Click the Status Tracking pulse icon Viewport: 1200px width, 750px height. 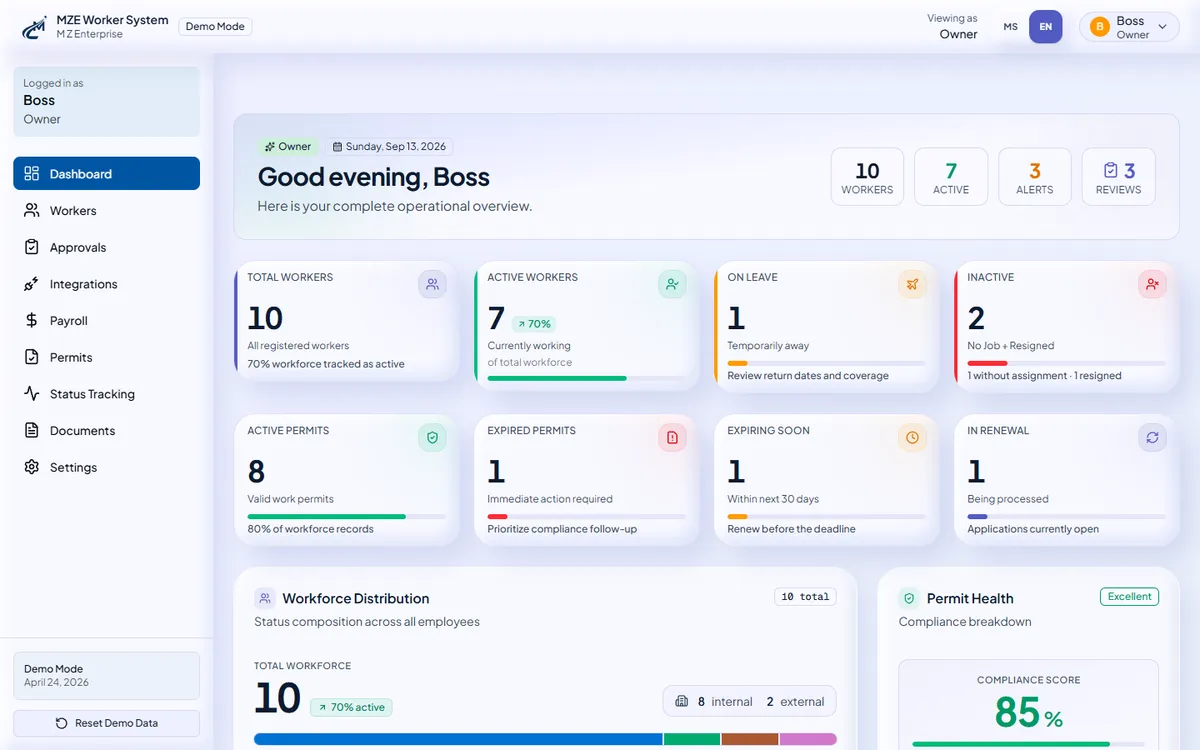pyautogui.click(x=32, y=394)
